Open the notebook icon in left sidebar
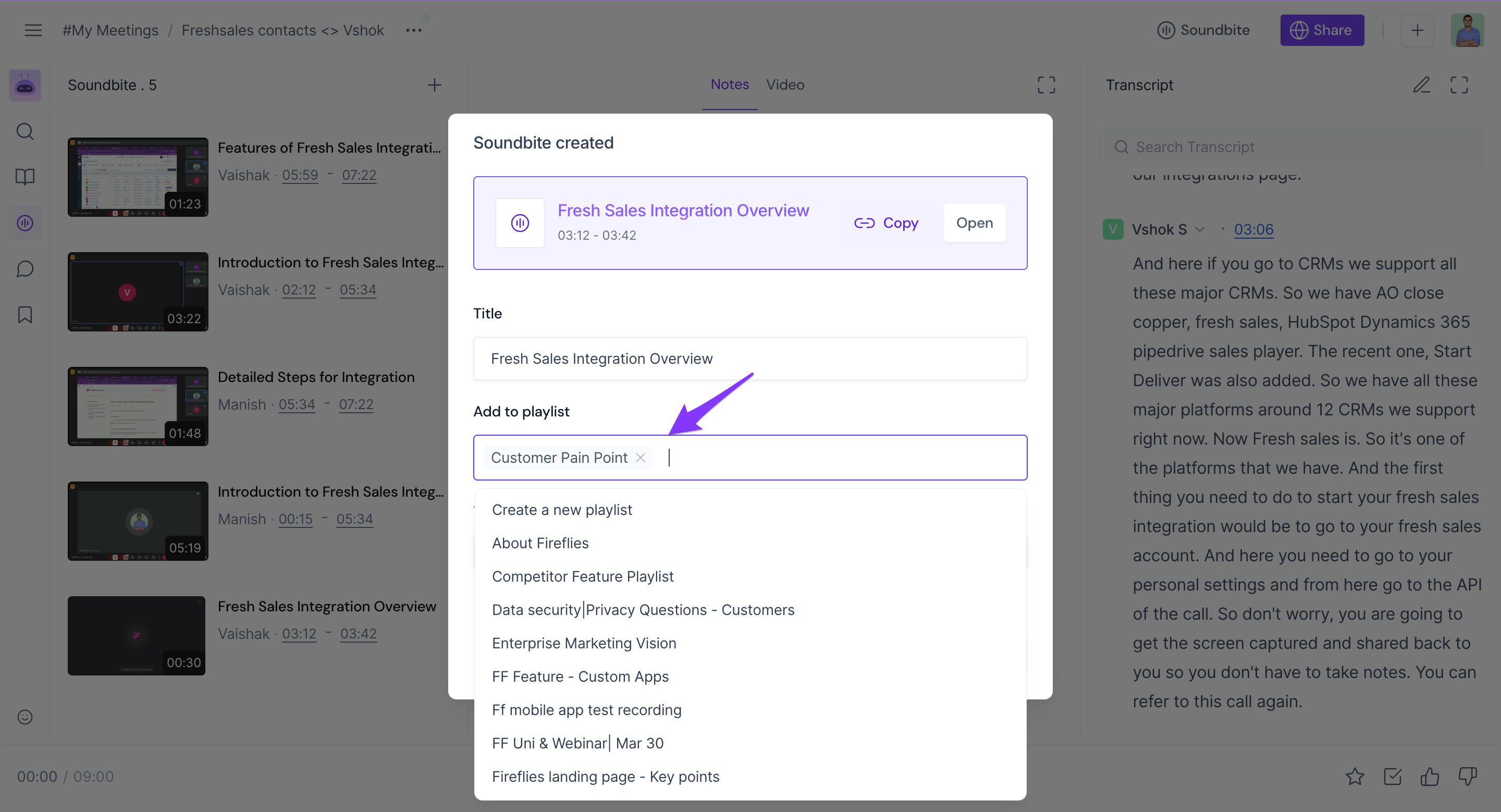This screenshot has width=1501, height=812. (25, 177)
